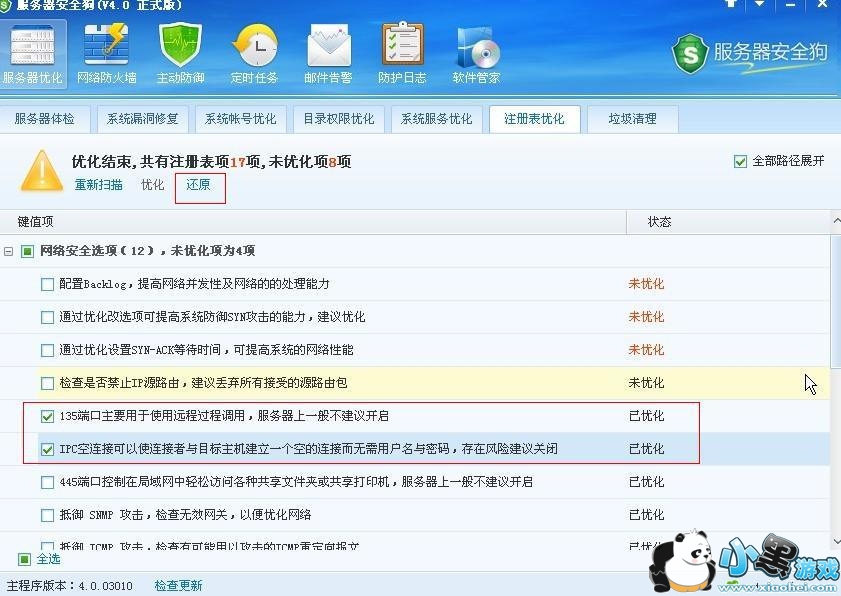Click the 未优化 status of Backlog row
Screen dimensions: 841x596
click(646, 284)
